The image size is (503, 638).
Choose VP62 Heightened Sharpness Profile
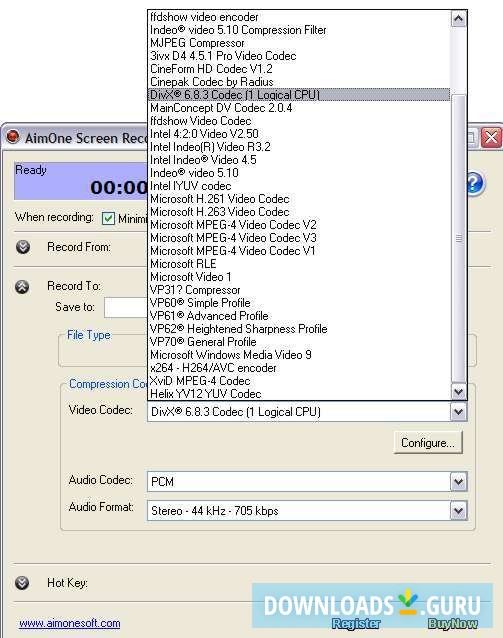point(299,329)
